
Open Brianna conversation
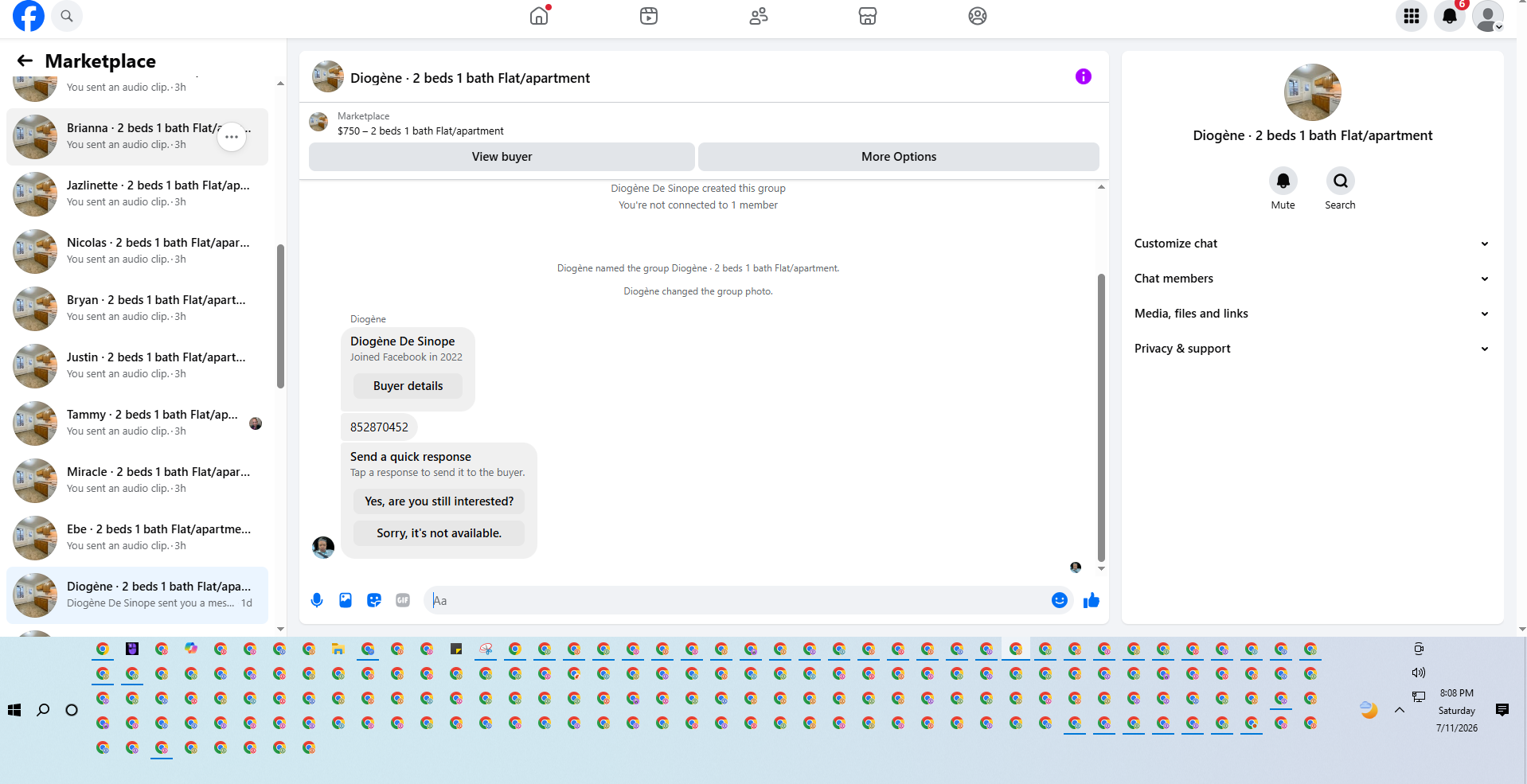[x=137, y=137]
